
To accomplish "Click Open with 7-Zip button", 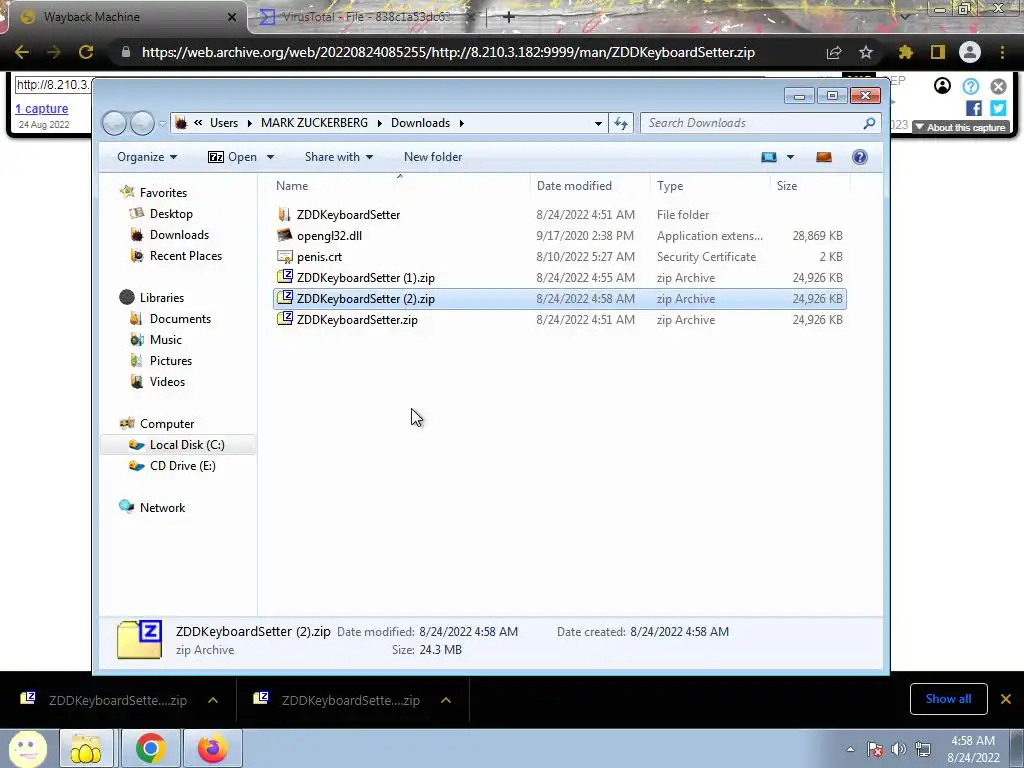I will tap(232, 157).
